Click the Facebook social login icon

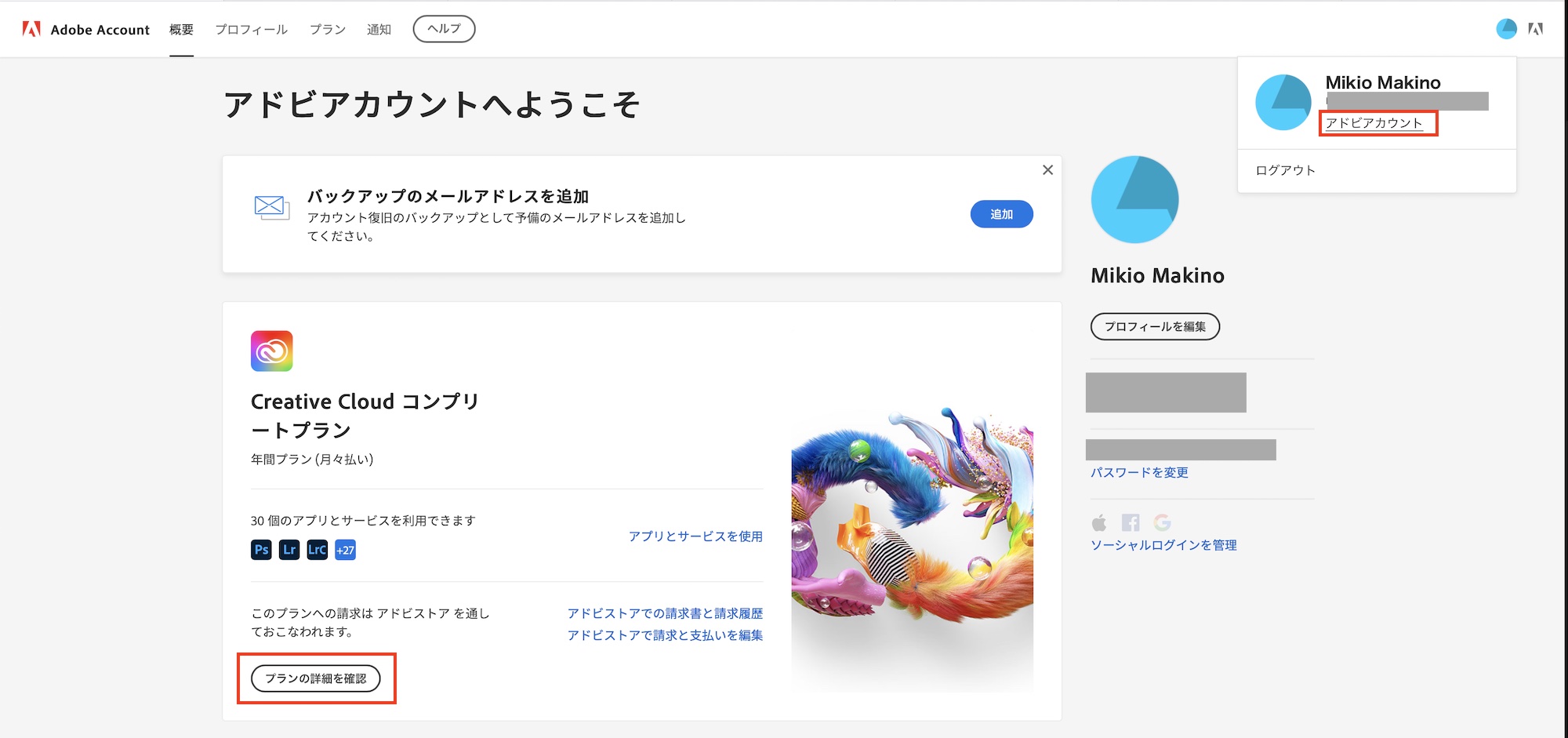pos(1131,522)
